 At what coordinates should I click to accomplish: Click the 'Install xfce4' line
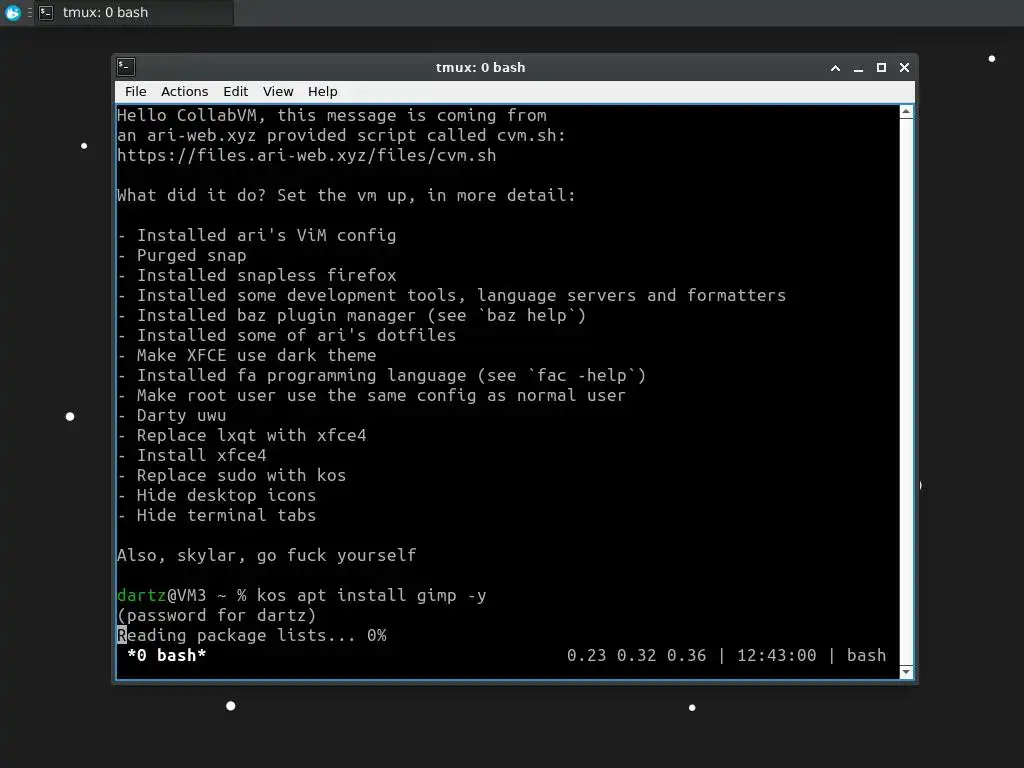(192, 455)
